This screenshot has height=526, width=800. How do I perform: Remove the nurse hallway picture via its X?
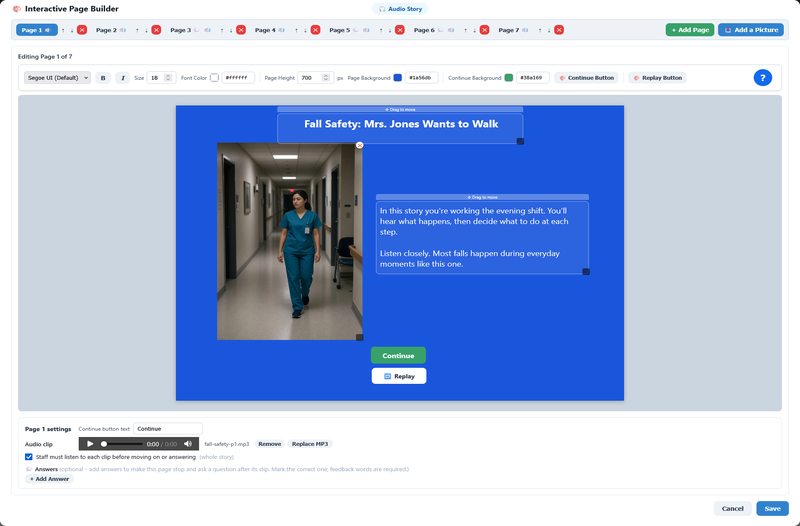(x=360, y=145)
